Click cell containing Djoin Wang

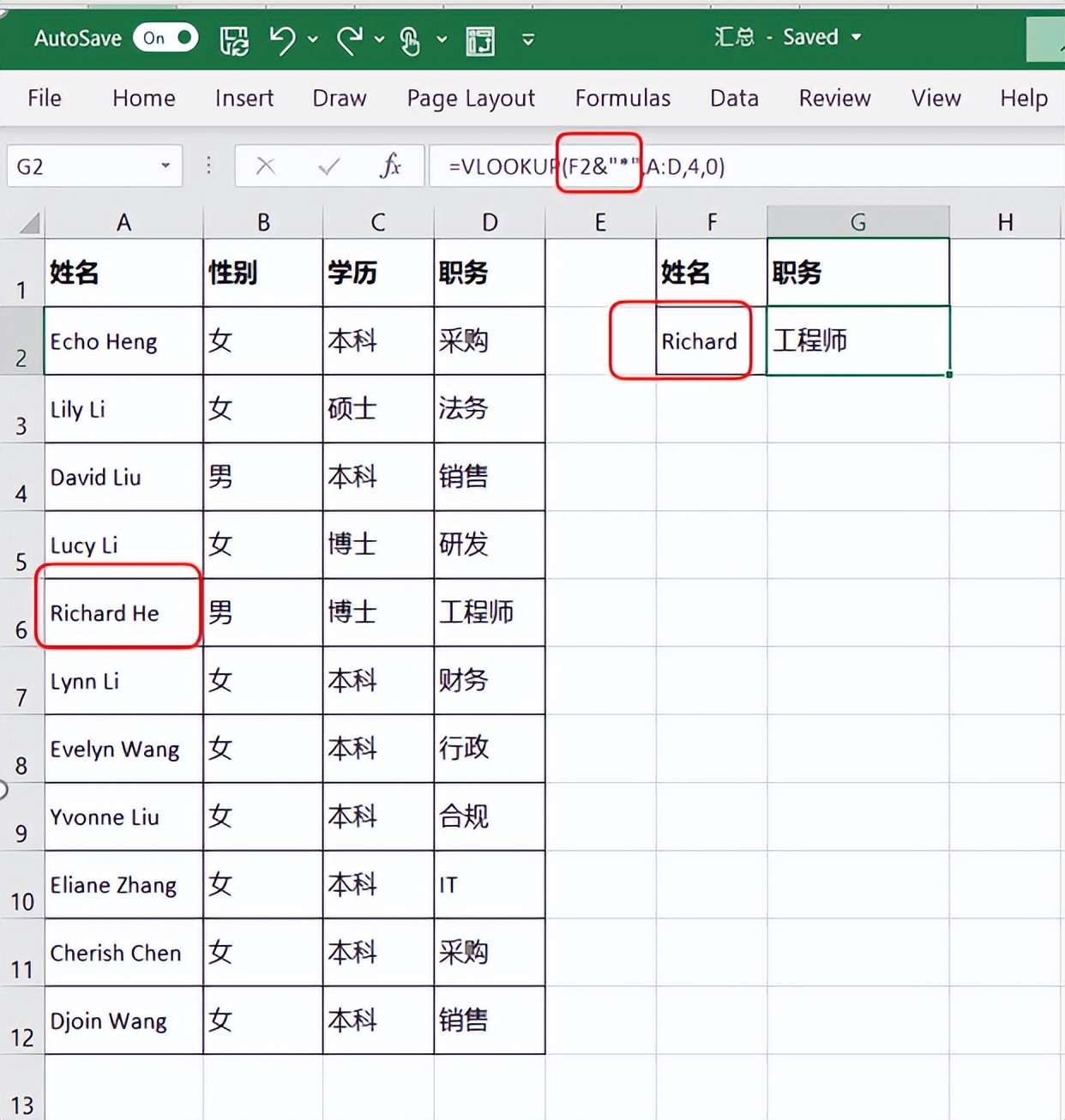pos(123,1020)
